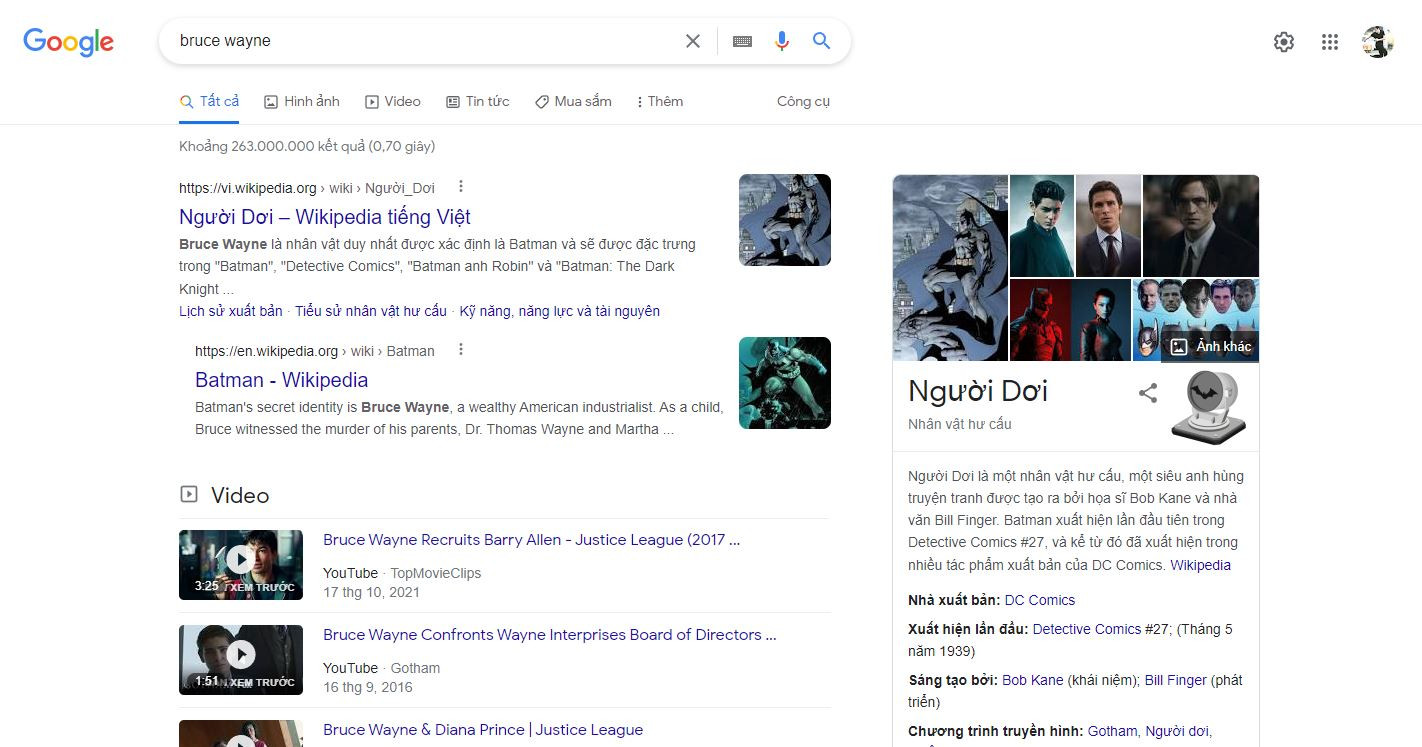Image resolution: width=1422 pixels, height=747 pixels.
Task: Open options for en.wikipedia.org Batman result
Action: [x=461, y=350]
